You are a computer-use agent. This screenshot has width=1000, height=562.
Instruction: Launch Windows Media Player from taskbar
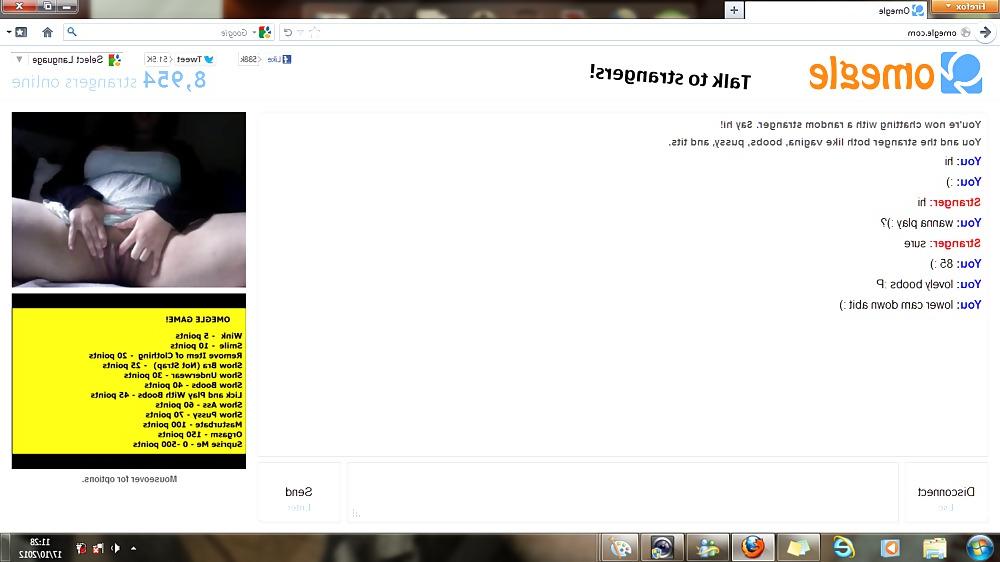pyautogui.click(x=890, y=547)
